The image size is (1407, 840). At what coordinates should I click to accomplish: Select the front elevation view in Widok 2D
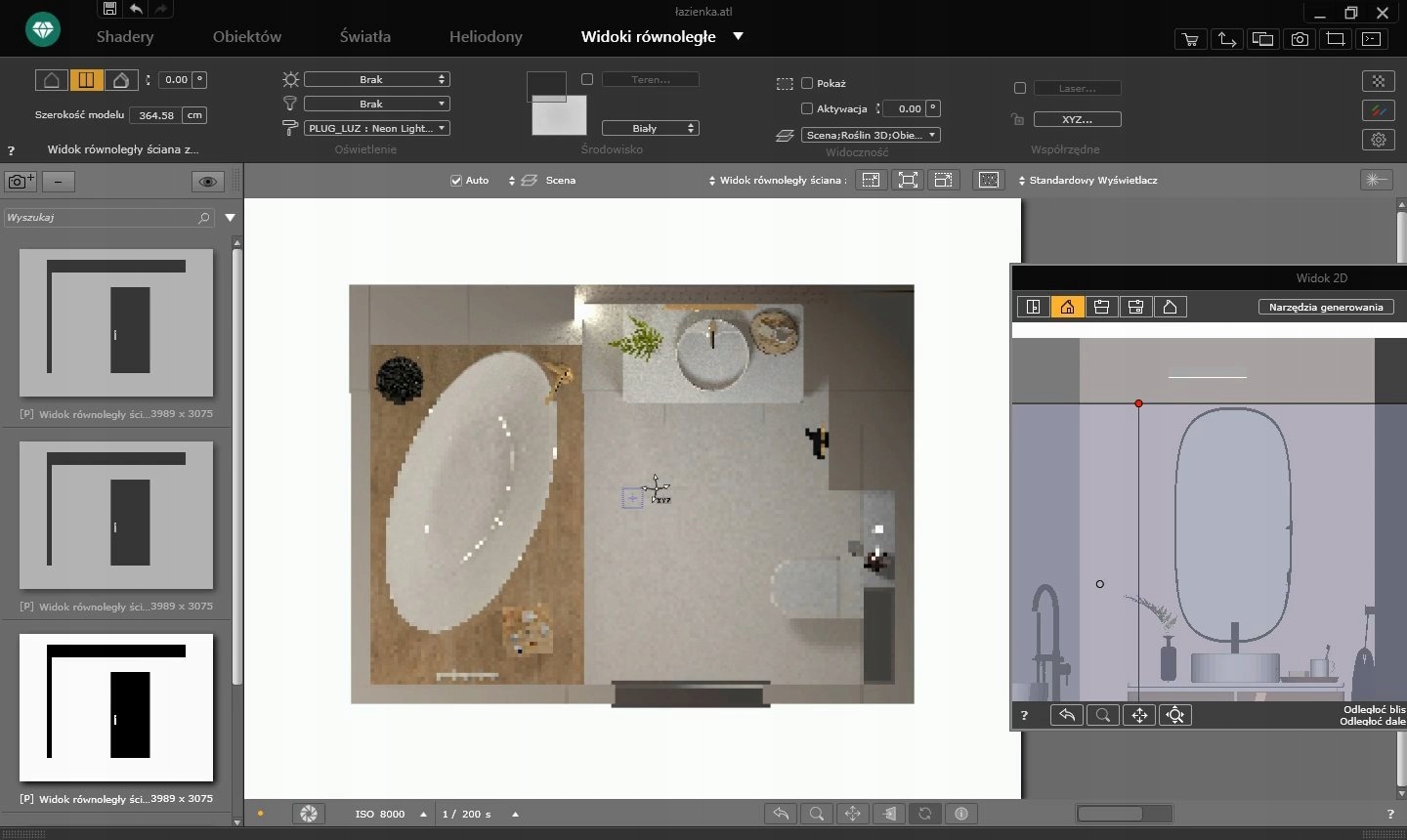point(1067,307)
